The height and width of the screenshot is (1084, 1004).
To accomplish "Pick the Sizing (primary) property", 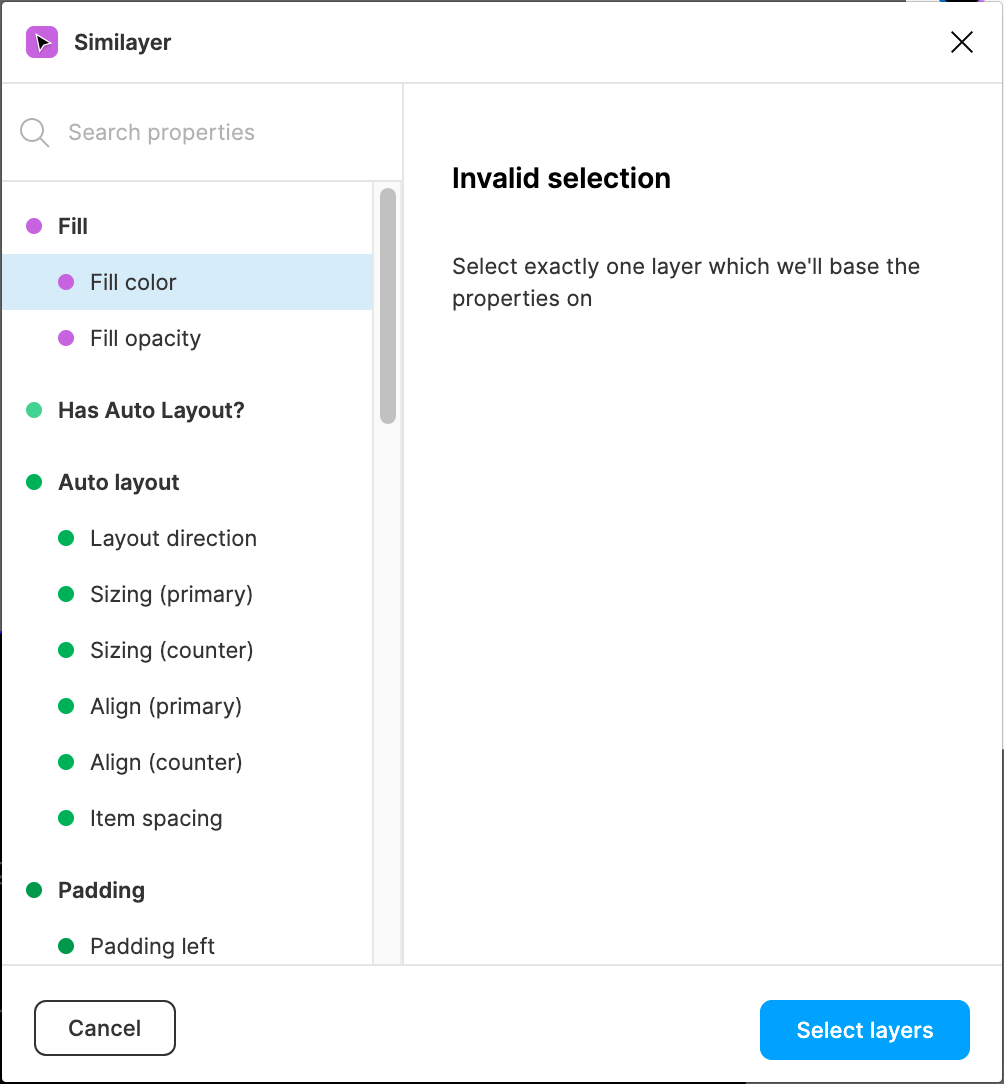I will coord(171,594).
